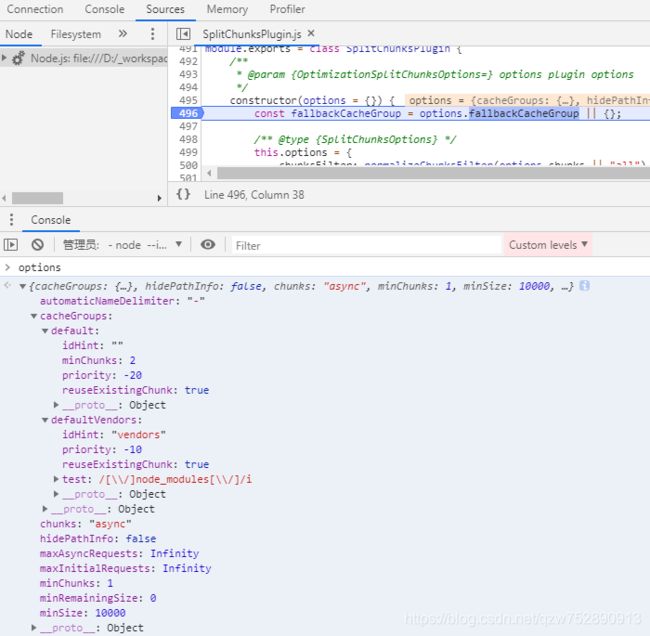The width and height of the screenshot is (650, 636).
Task: Click the highlighted fallbackCacheGroup token
Action: 524,114
